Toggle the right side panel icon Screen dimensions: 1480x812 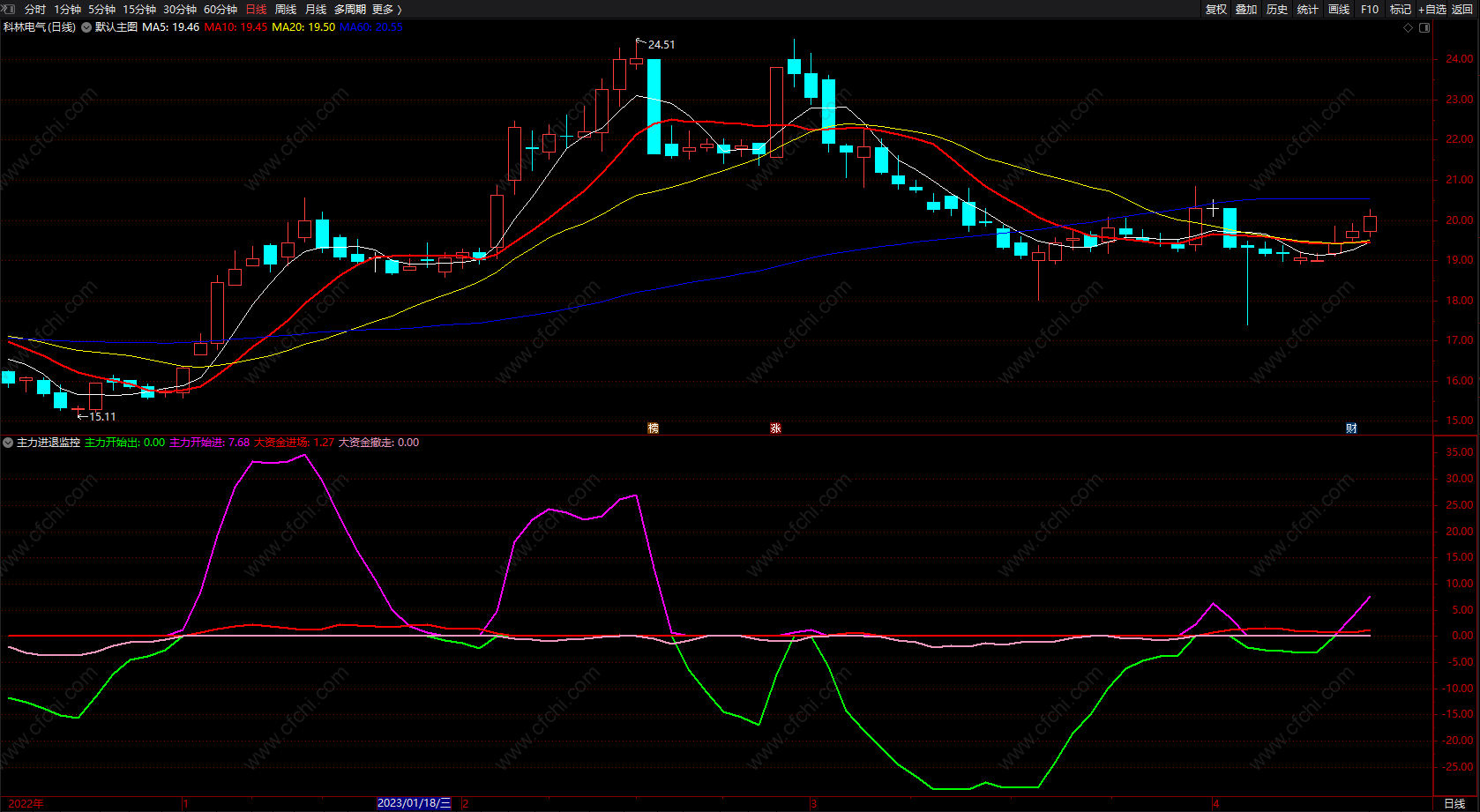click(x=1424, y=27)
